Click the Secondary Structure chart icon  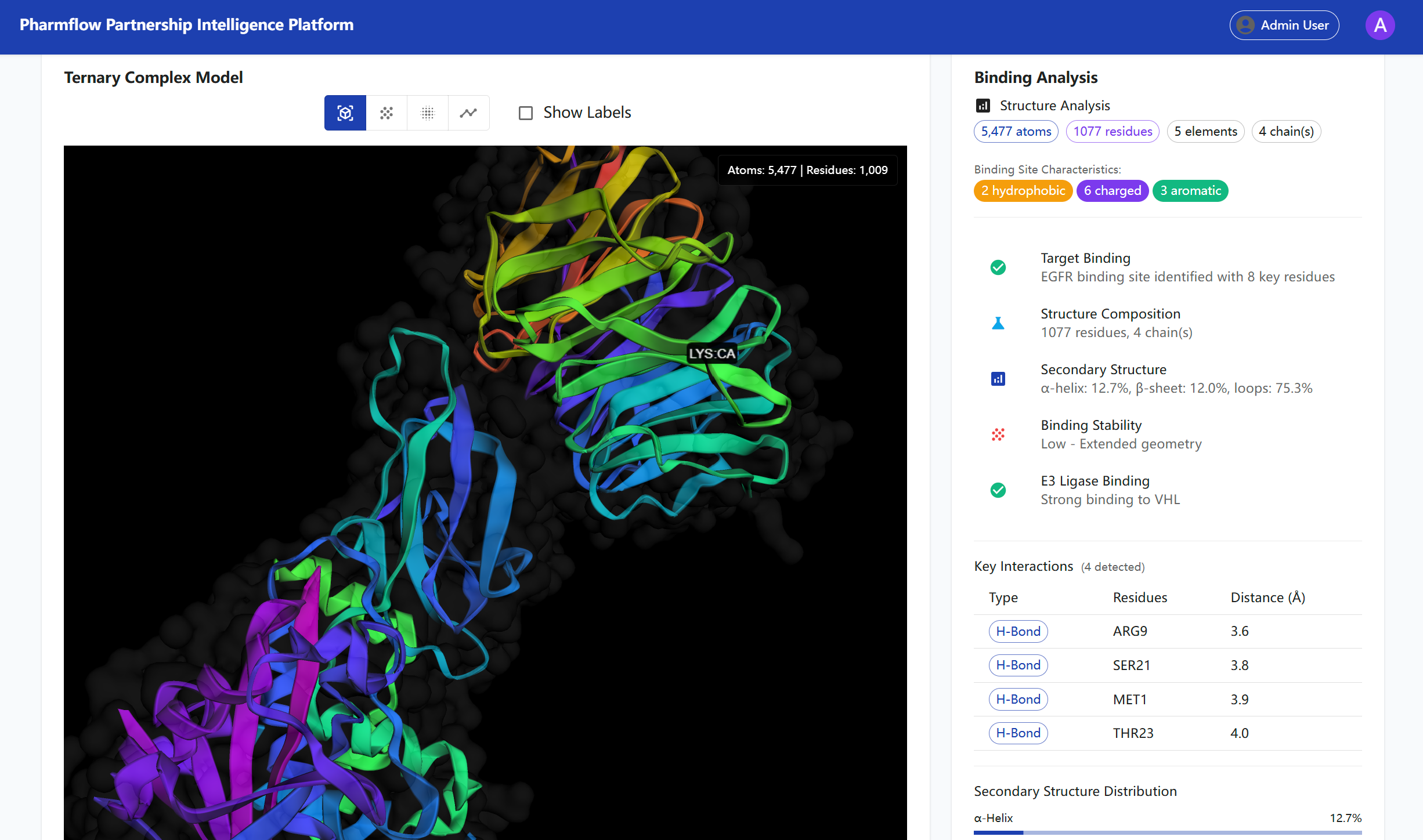[998, 379]
